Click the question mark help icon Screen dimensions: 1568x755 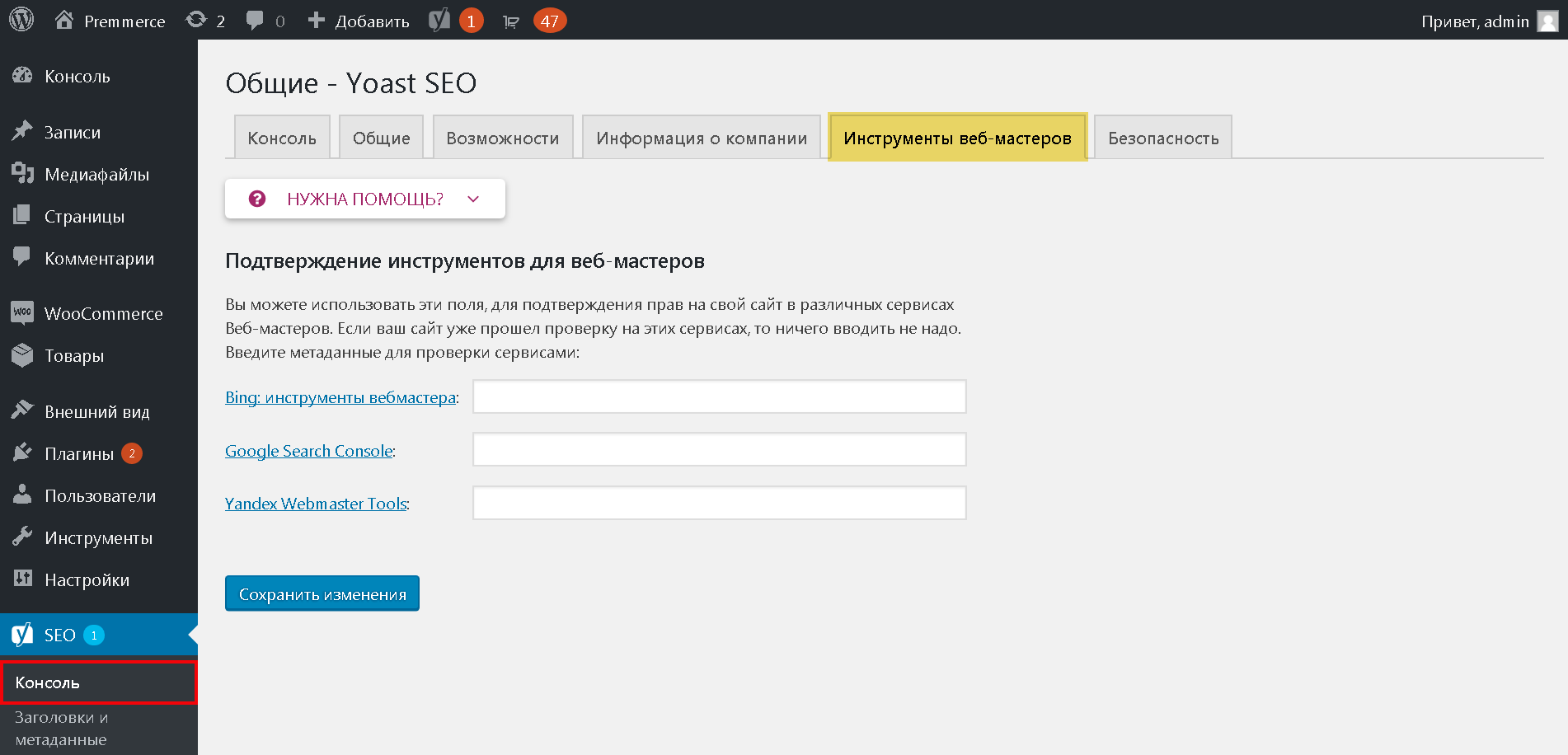click(257, 199)
